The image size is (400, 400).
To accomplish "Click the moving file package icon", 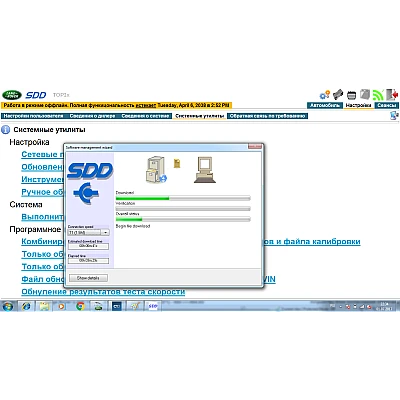I will (177, 163).
